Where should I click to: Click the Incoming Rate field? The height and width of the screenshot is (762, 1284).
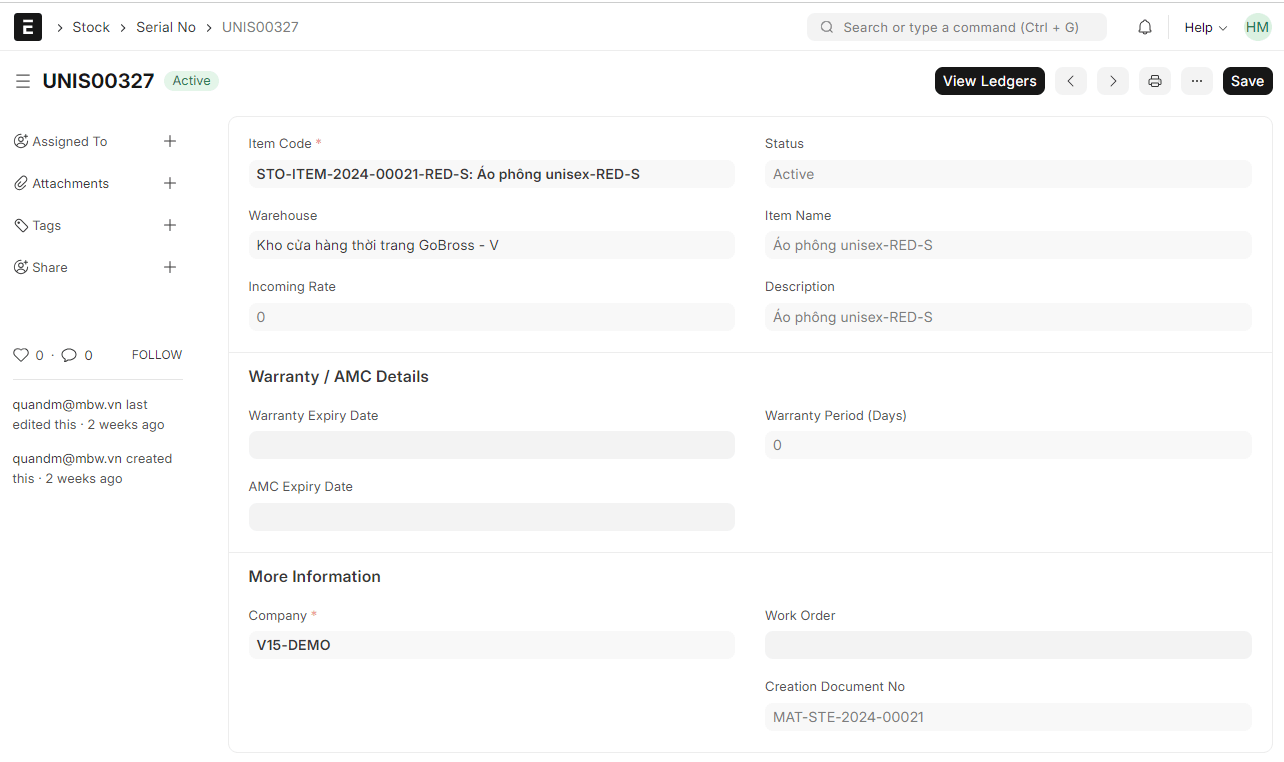coord(491,317)
